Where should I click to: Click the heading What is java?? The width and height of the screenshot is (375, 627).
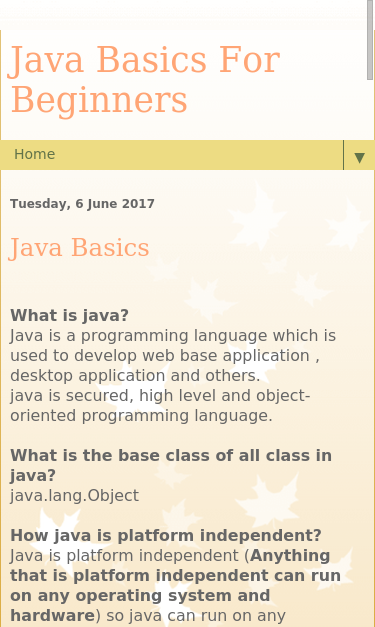(70, 315)
